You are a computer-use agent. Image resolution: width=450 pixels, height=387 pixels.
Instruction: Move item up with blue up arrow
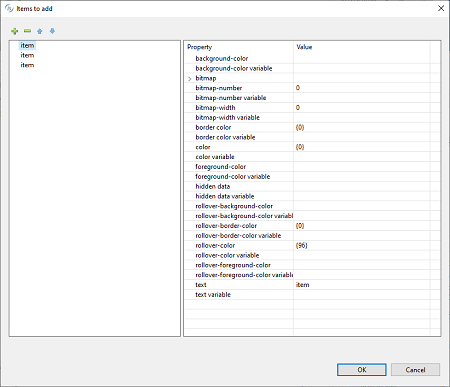40,31
